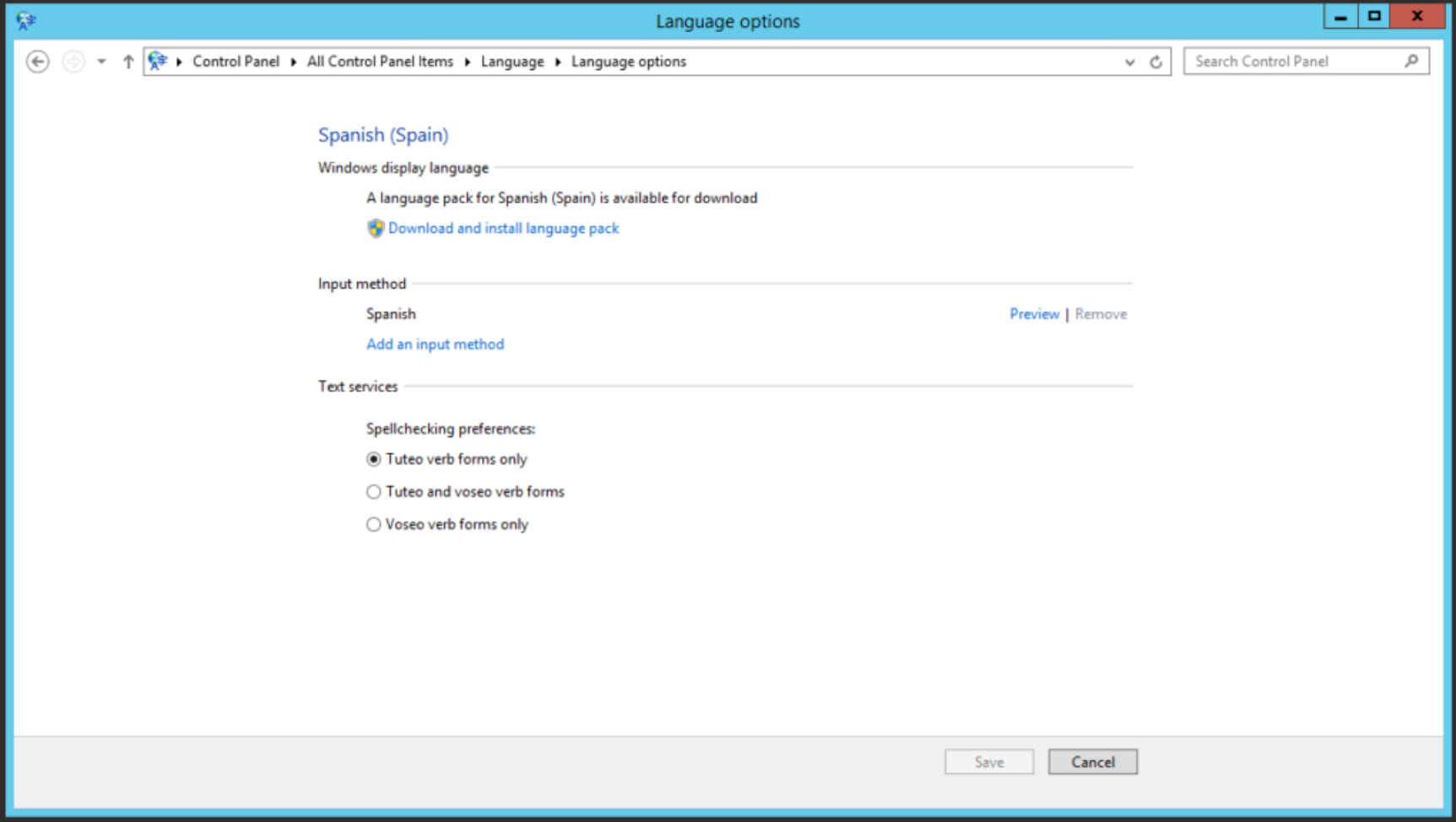Refresh the Language options page

pyautogui.click(x=1156, y=62)
